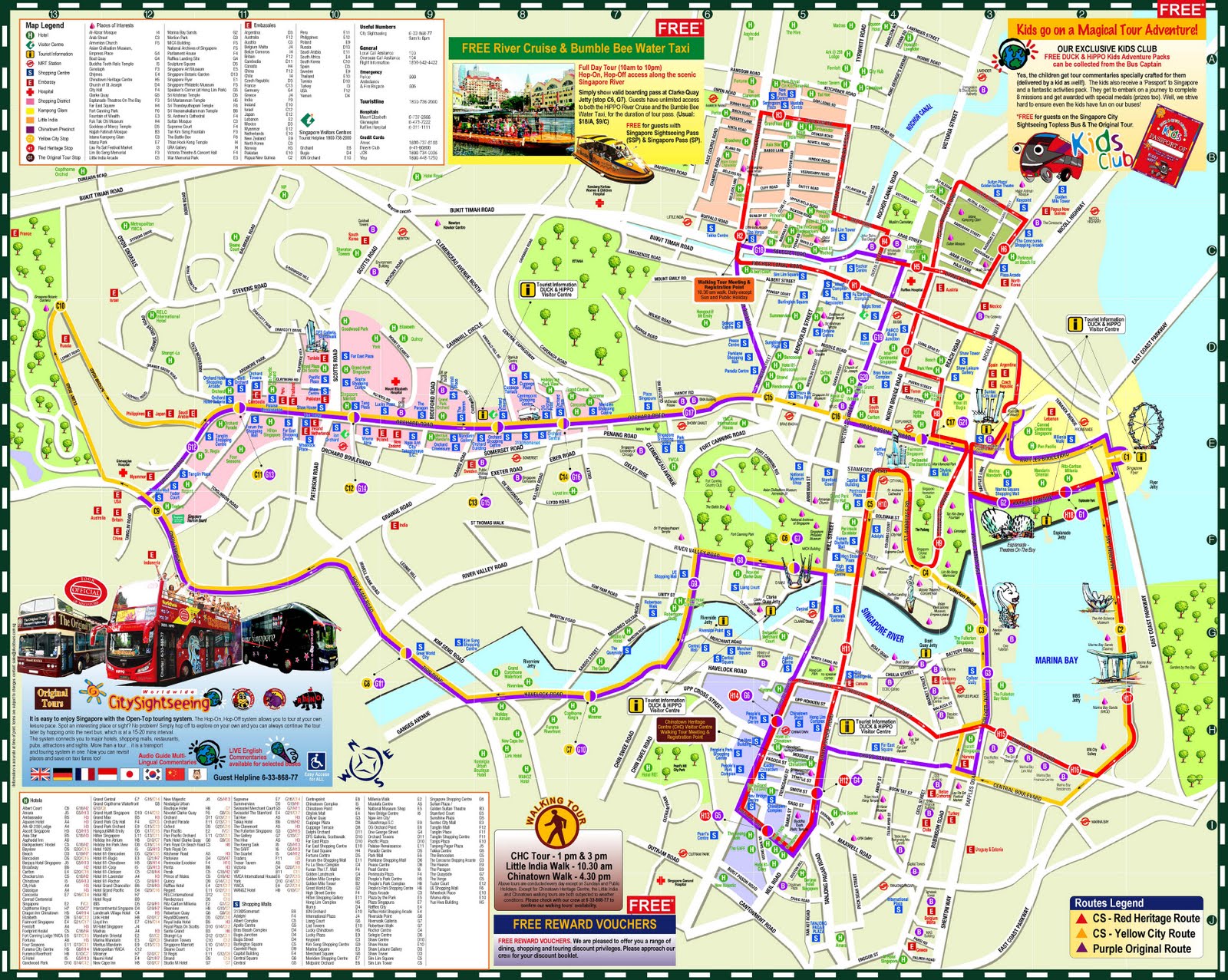
Task: Click the Guest Helpline 6-33-868-77 text
Action: pyautogui.click(x=256, y=778)
